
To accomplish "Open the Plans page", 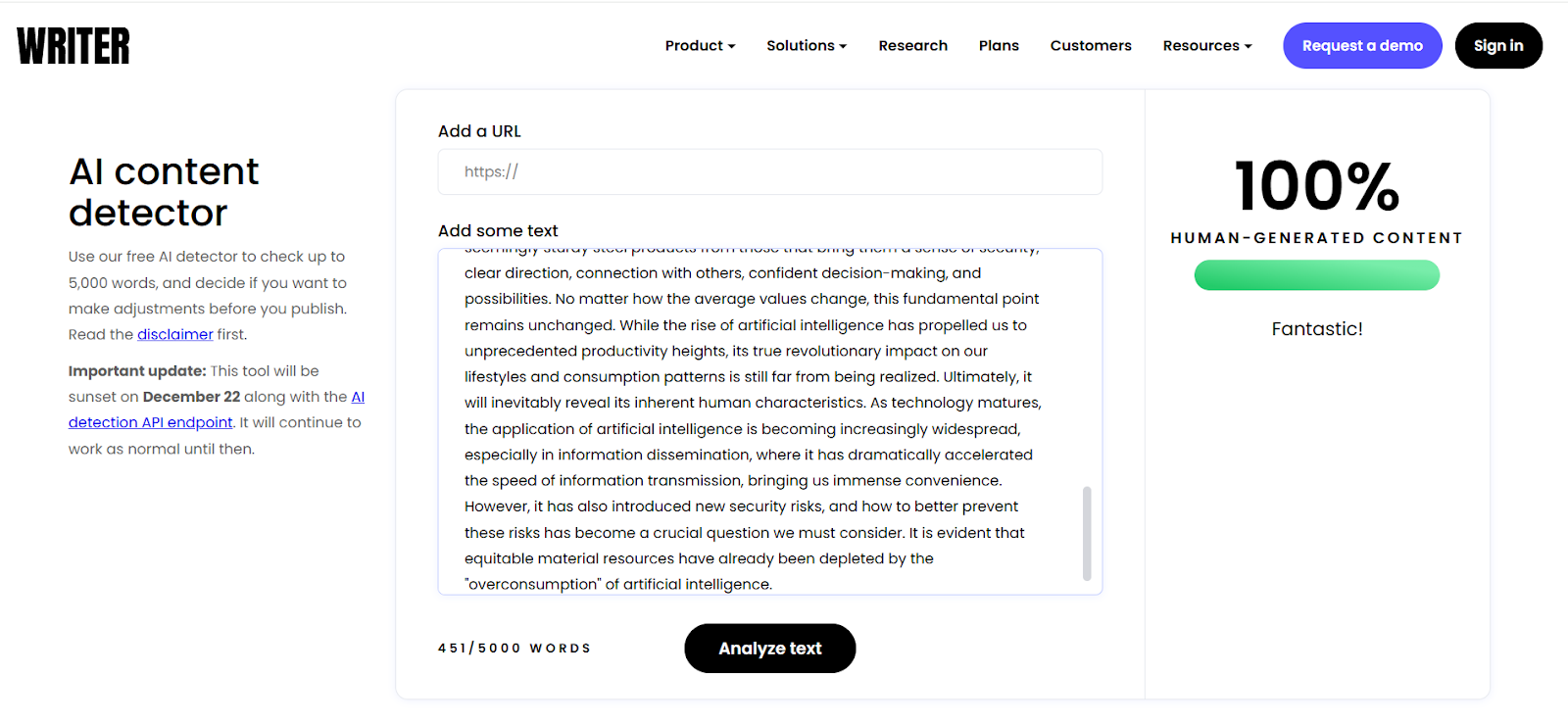I will 999,45.
